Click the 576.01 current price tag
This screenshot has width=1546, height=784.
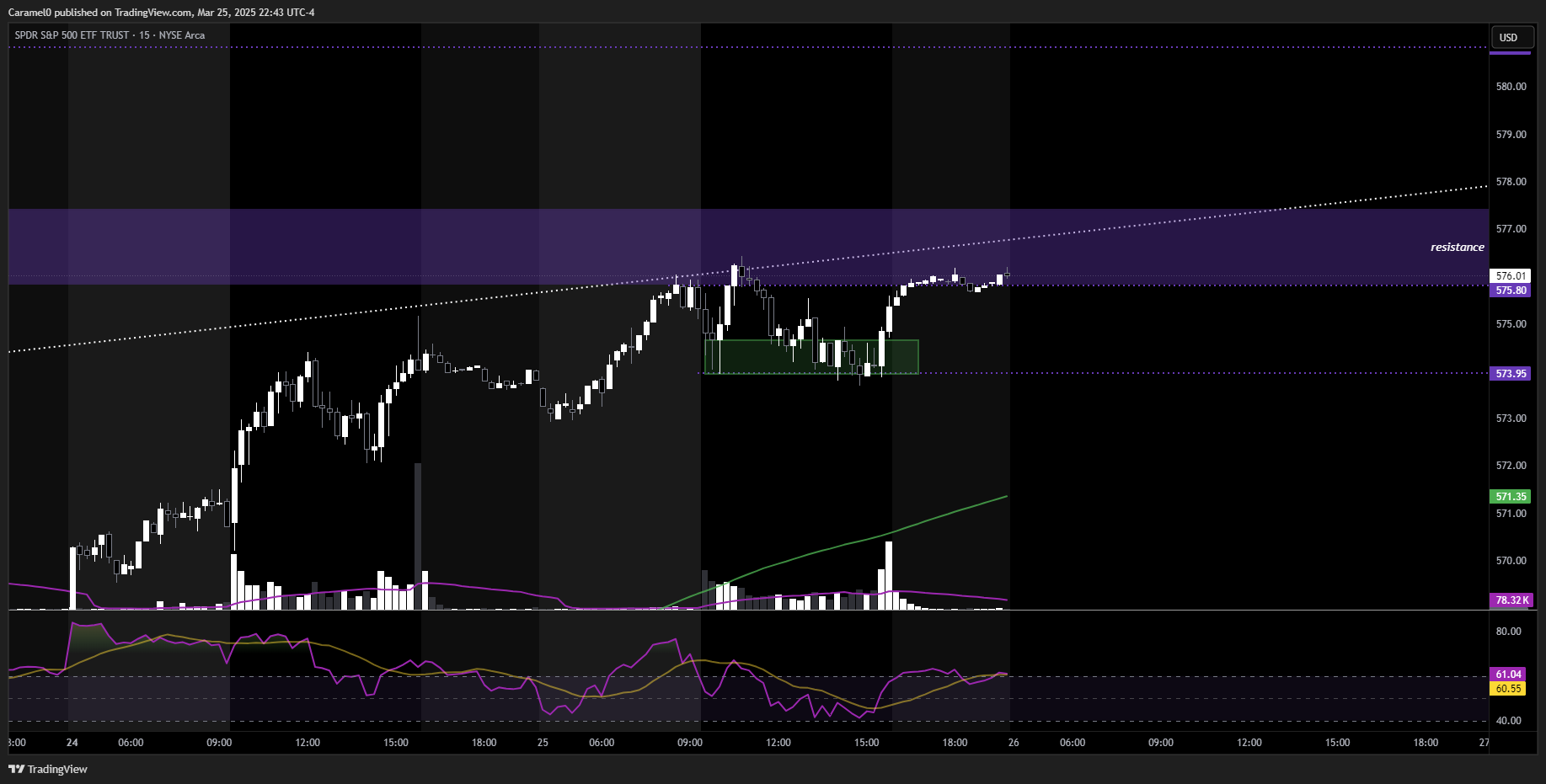[1511, 275]
